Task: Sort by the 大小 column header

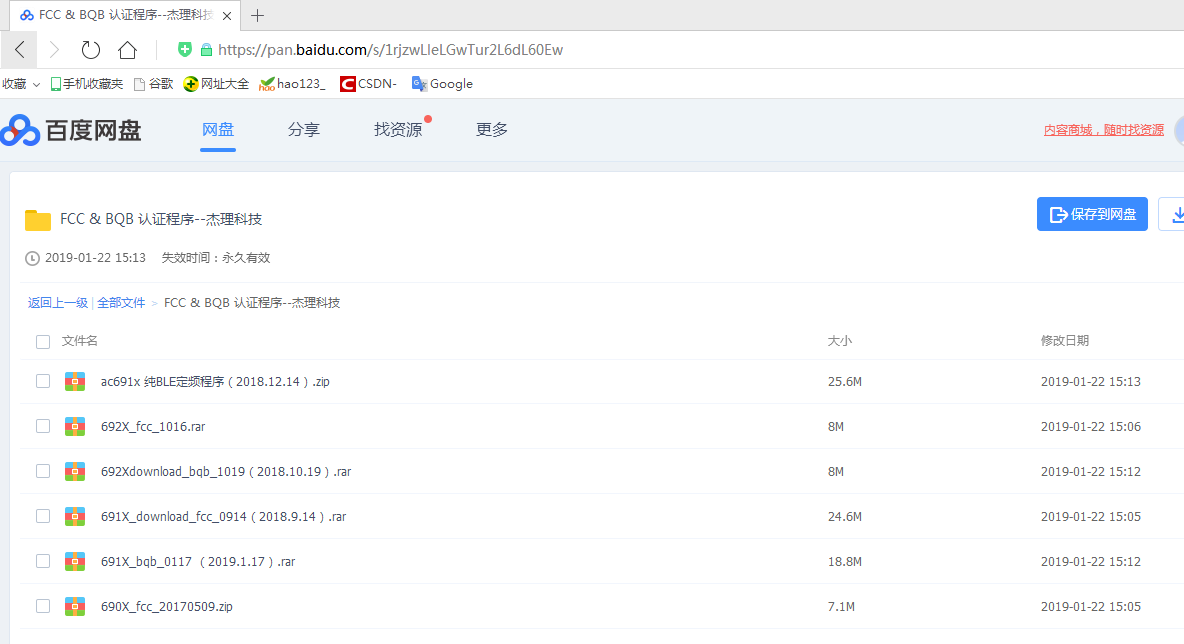Action: 840,341
